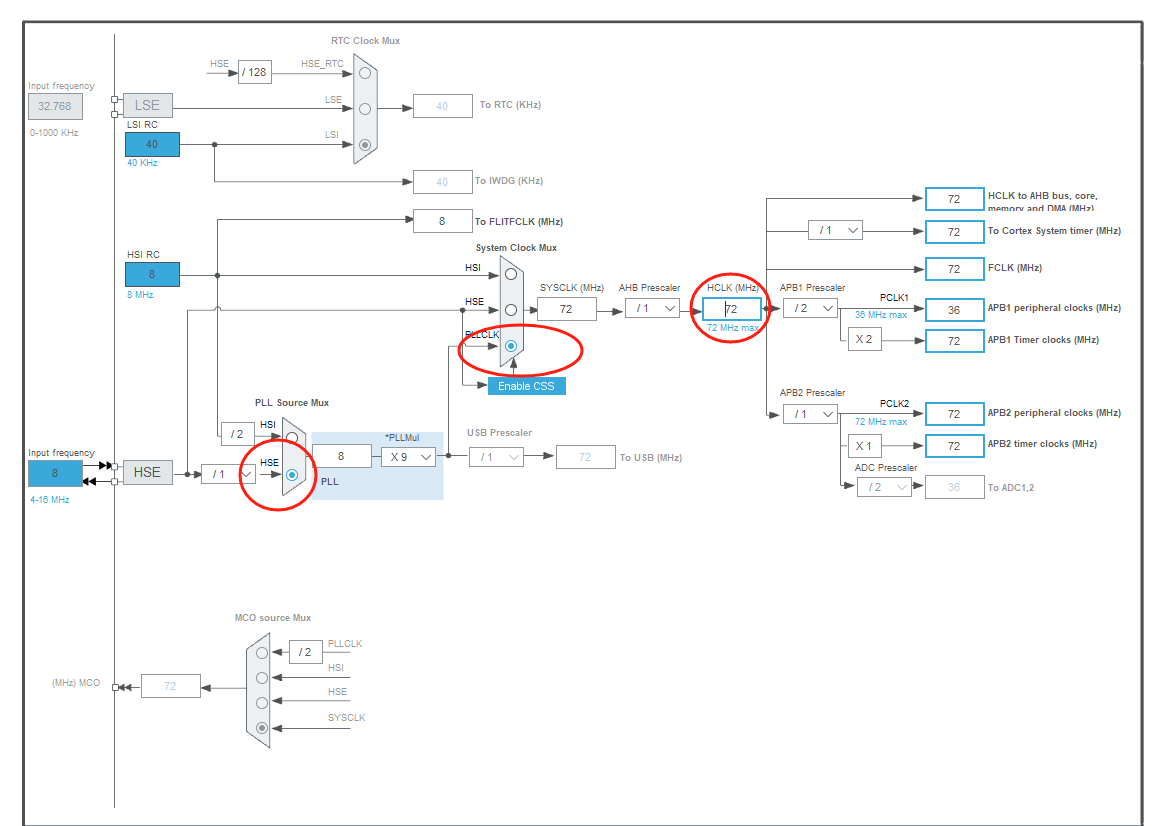Open the APB2 Prescaler dropdown
Screen dimensions: 1162x826
click(x=810, y=414)
